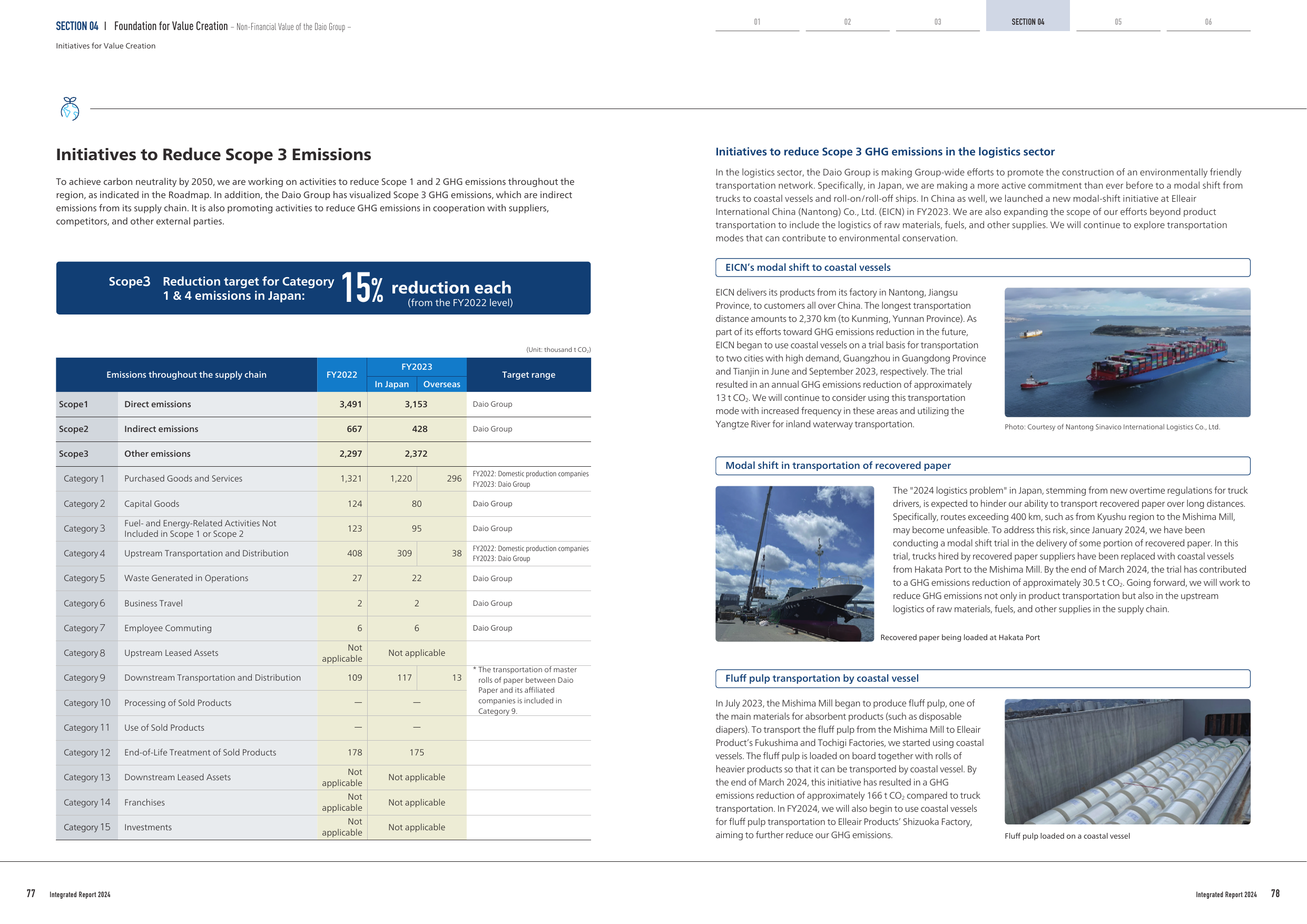Click Scope2 FY2023 value 428
1307x924 pixels.
point(419,429)
